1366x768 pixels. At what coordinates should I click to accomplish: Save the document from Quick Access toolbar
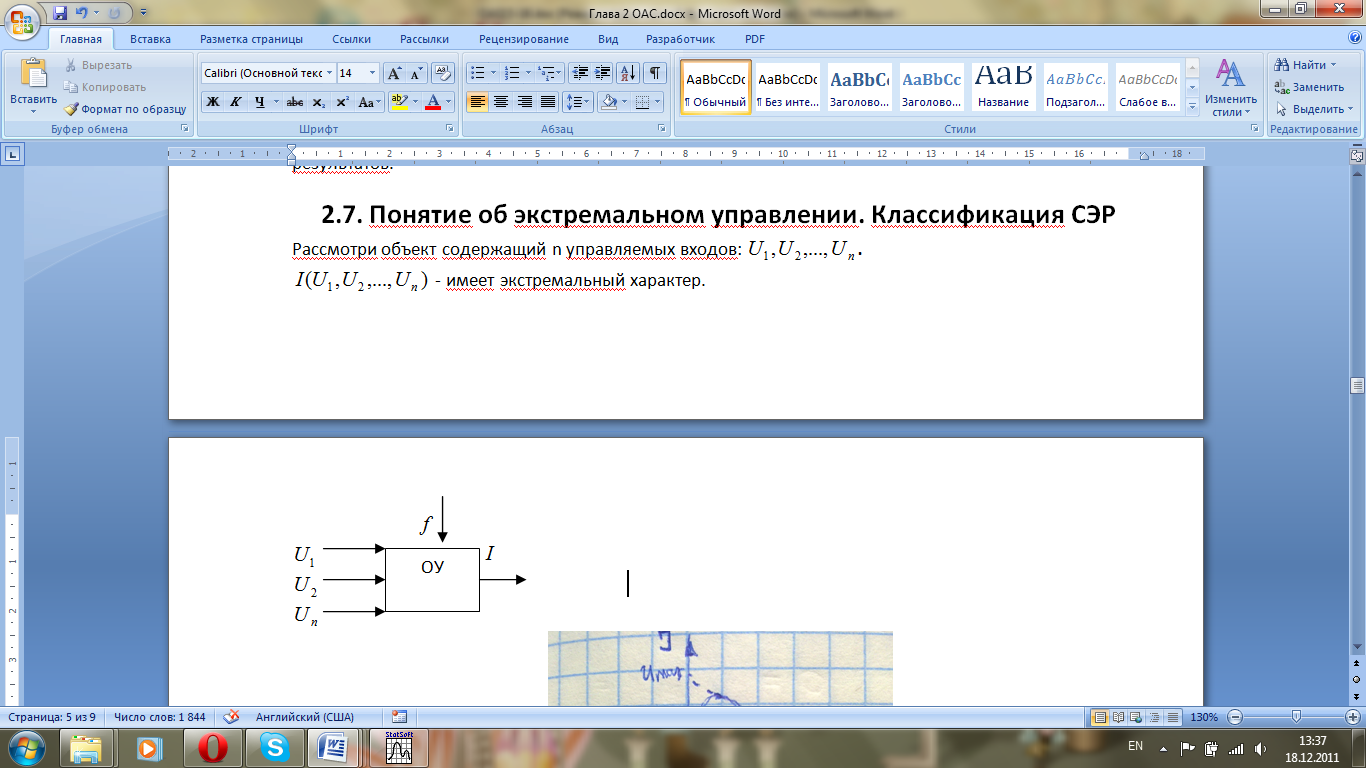pyautogui.click(x=60, y=13)
